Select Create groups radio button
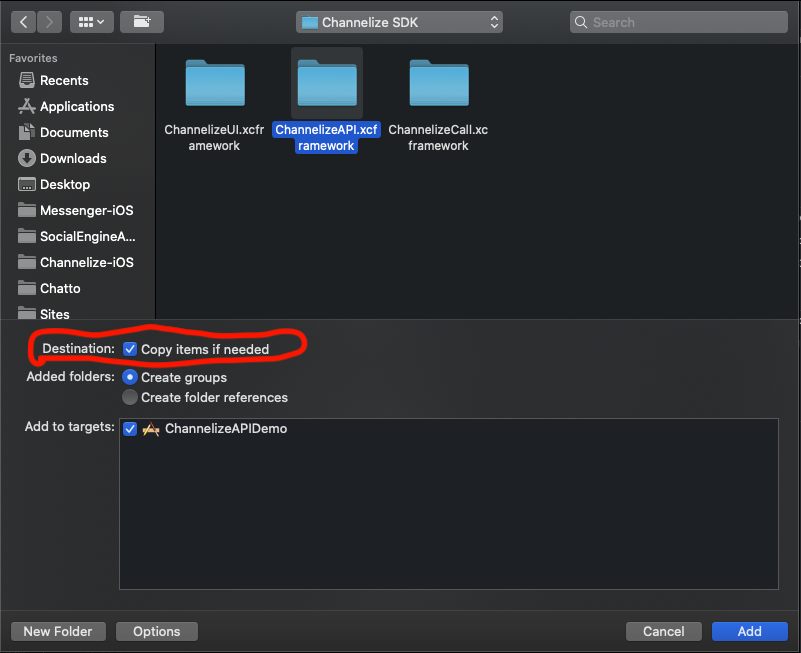The height and width of the screenshot is (653, 801). coord(130,377)
